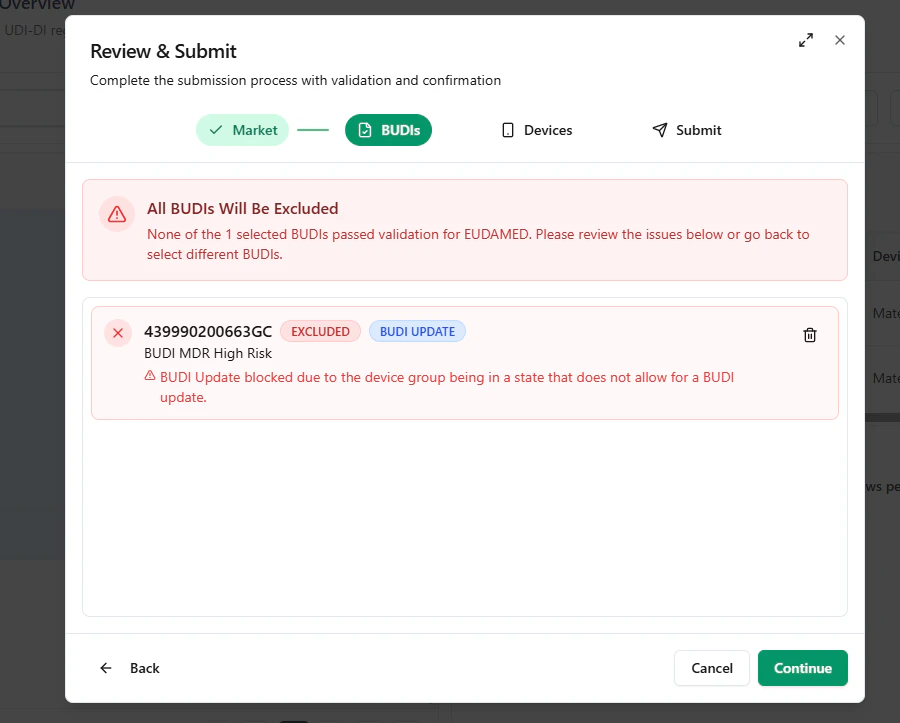900x723 pixels.
Task: Click the BUDI UPDATE badge
Action: (x=417, y=332)
